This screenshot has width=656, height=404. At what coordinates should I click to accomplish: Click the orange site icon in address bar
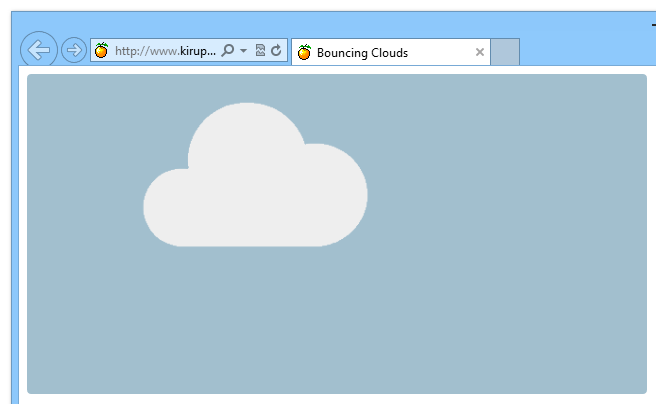click(x=101, y=51)
